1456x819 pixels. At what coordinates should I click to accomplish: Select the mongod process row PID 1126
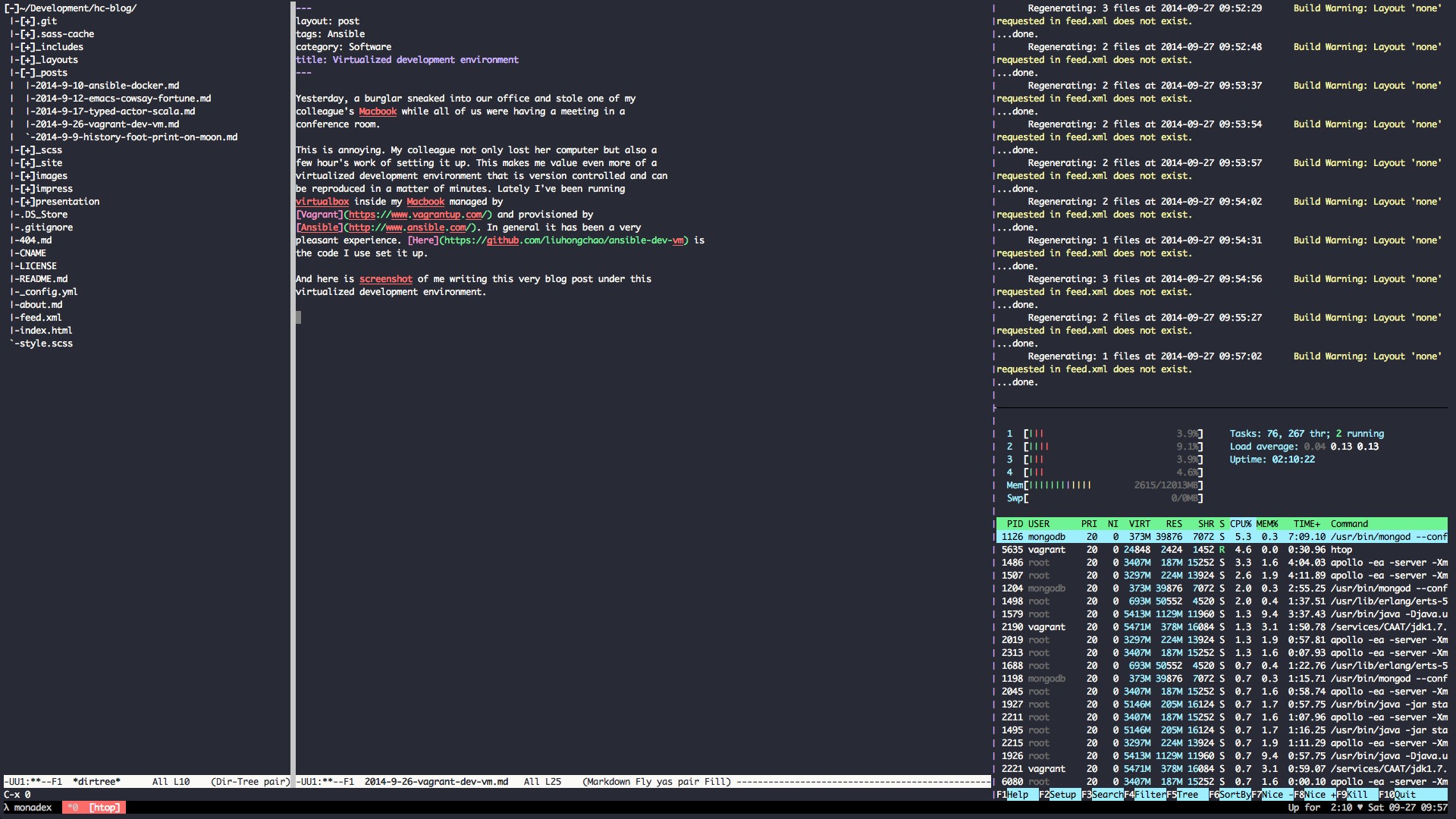point(1222,537)
